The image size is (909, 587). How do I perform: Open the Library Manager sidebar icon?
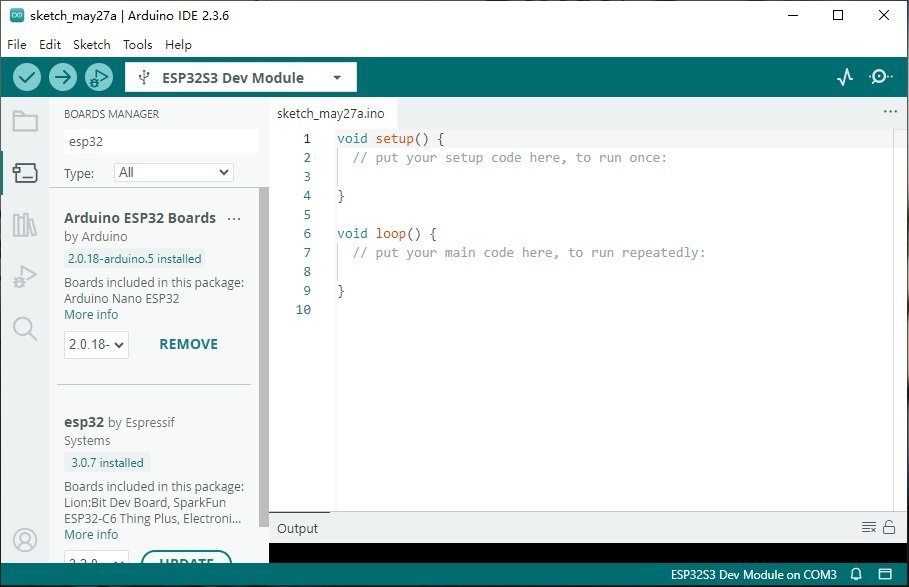[25, 224]
